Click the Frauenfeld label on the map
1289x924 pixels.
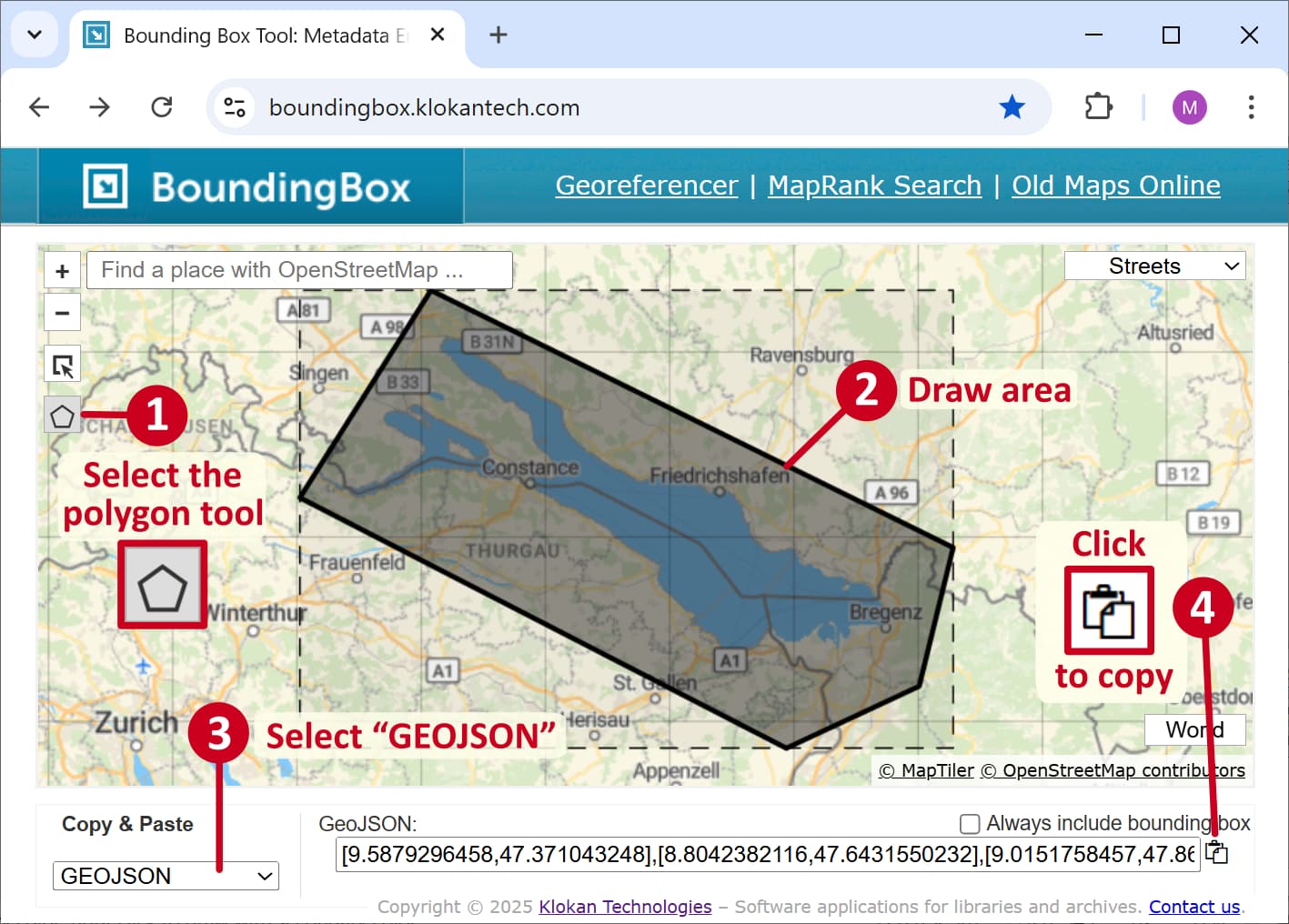coord(357,562)
